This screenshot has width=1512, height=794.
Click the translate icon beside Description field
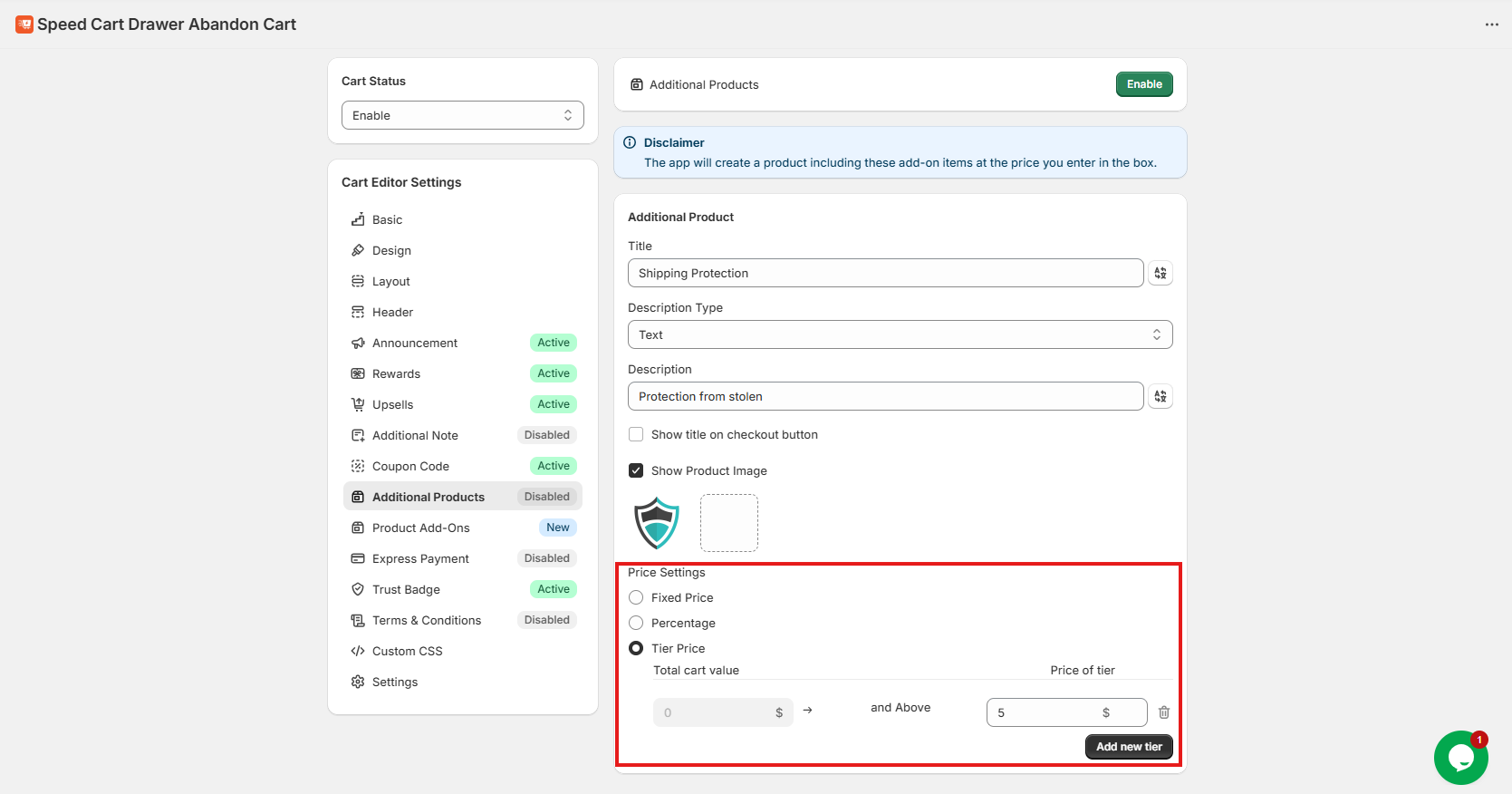click(x=1160, y=396)
